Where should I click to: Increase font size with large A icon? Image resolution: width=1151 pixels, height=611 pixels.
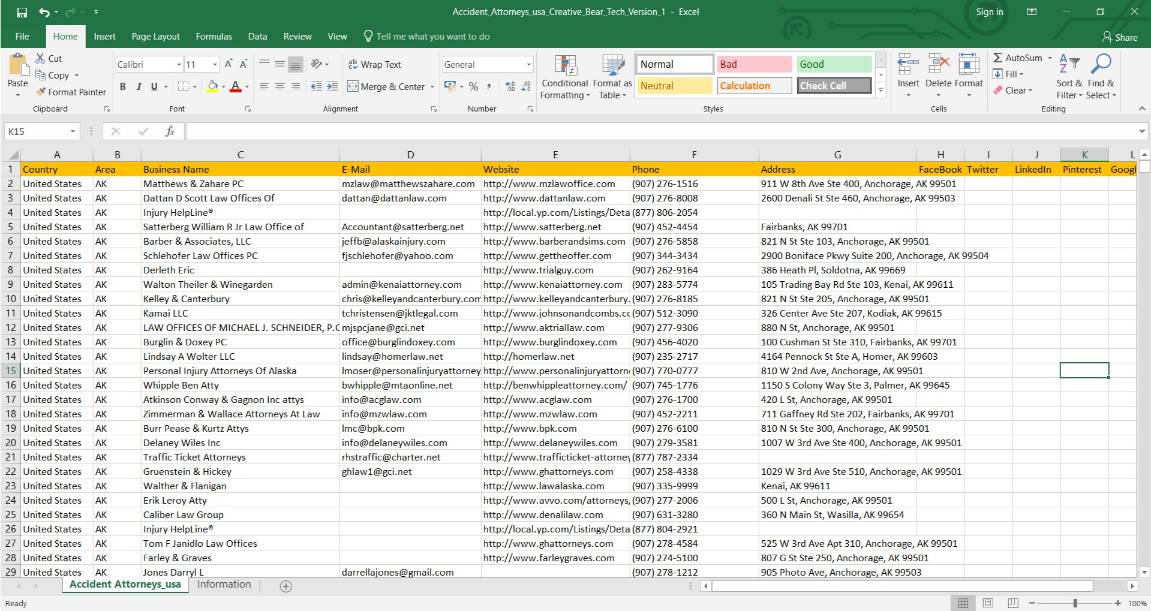pos(228,65)
